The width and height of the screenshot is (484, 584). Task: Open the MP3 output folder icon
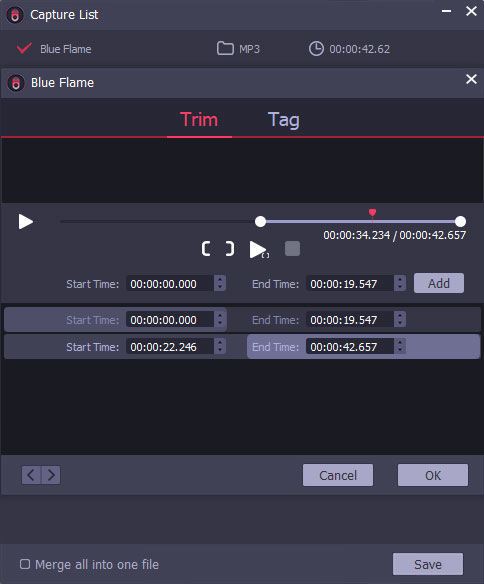(225, 48)
